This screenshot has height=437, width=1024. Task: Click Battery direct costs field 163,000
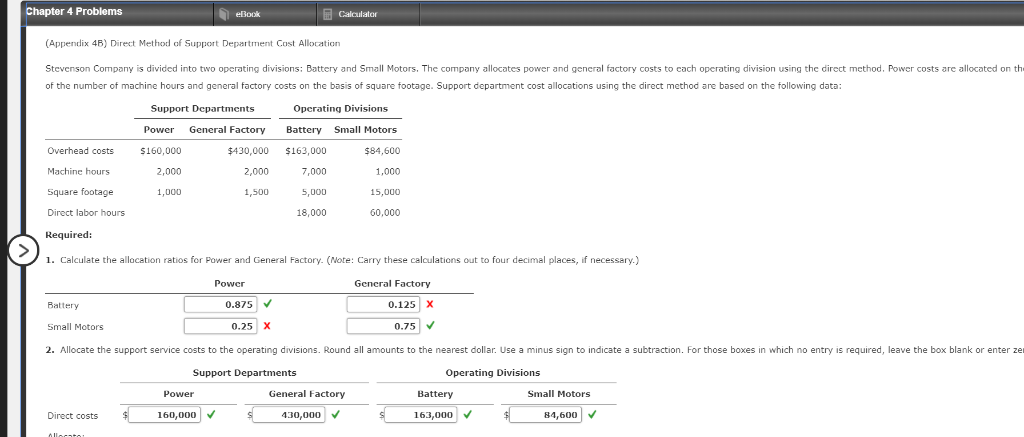421,415
